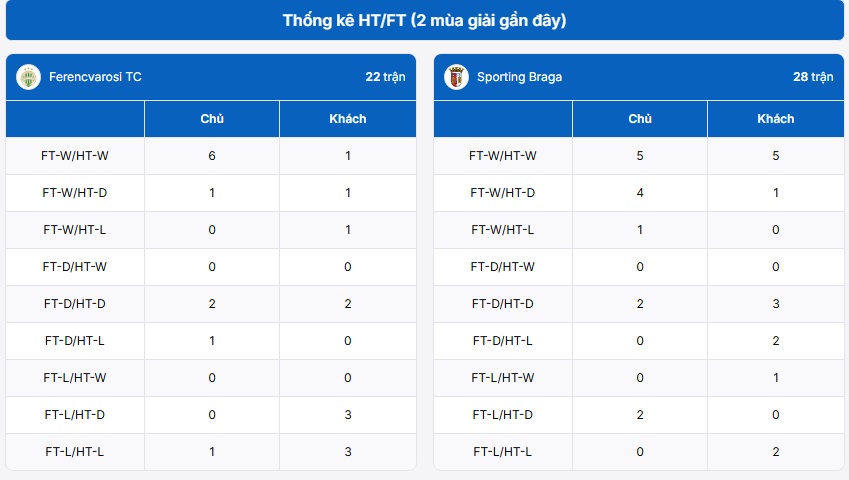This screenshot has width=849, height=480.
Task: Click the 'Khách' column header in Ferencvarosi table
Action: pyautogui.click(x=348, y=119)
